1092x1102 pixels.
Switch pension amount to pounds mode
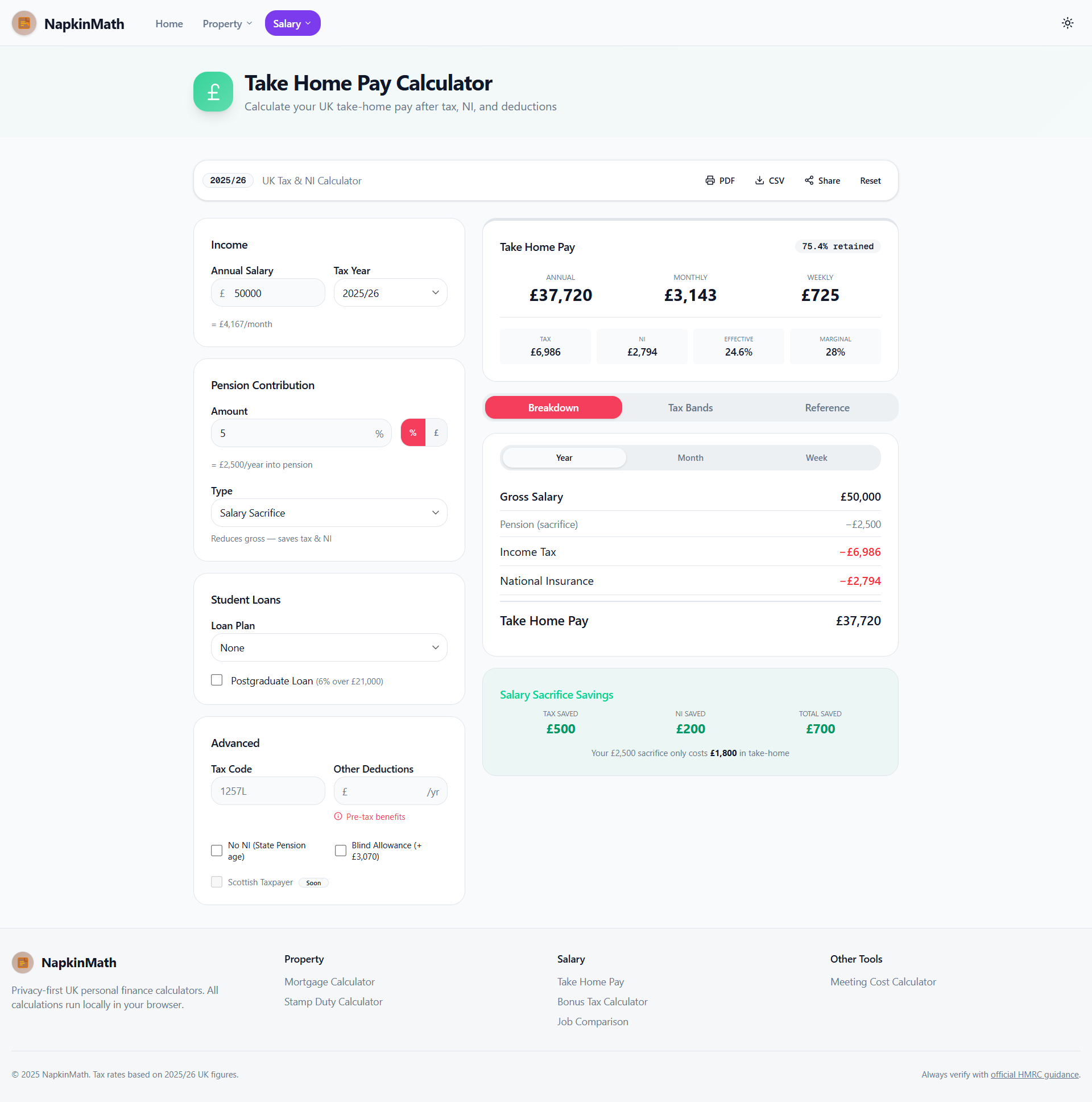[x=436, y=432]
